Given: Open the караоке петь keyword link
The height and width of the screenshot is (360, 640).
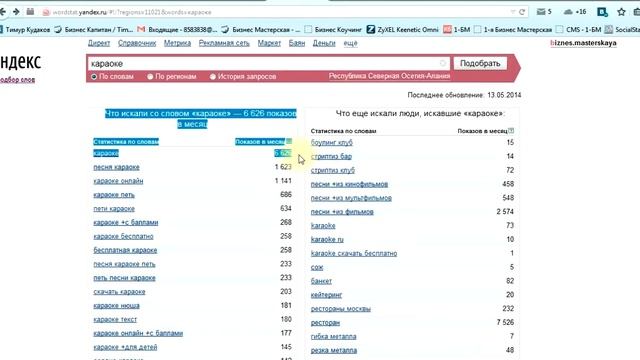Looking at the screenshot, I should click(114, 195).
